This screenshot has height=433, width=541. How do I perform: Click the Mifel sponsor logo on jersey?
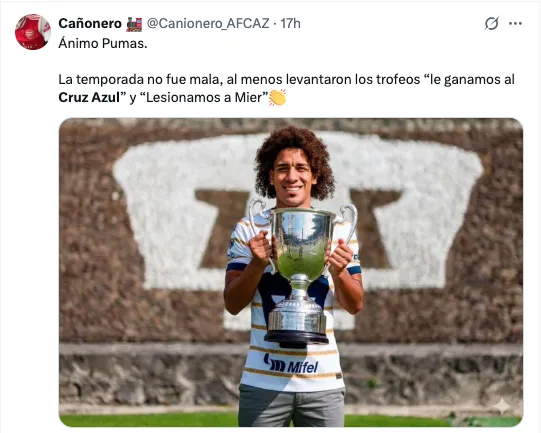tap(291, 364)
